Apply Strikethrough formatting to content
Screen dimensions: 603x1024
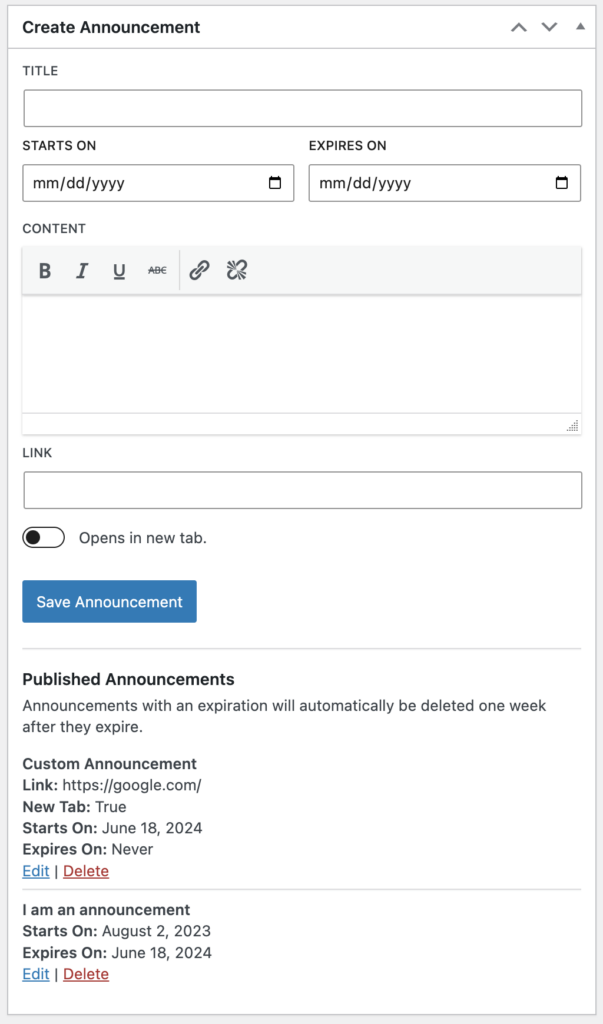click(x=157, y=271)
